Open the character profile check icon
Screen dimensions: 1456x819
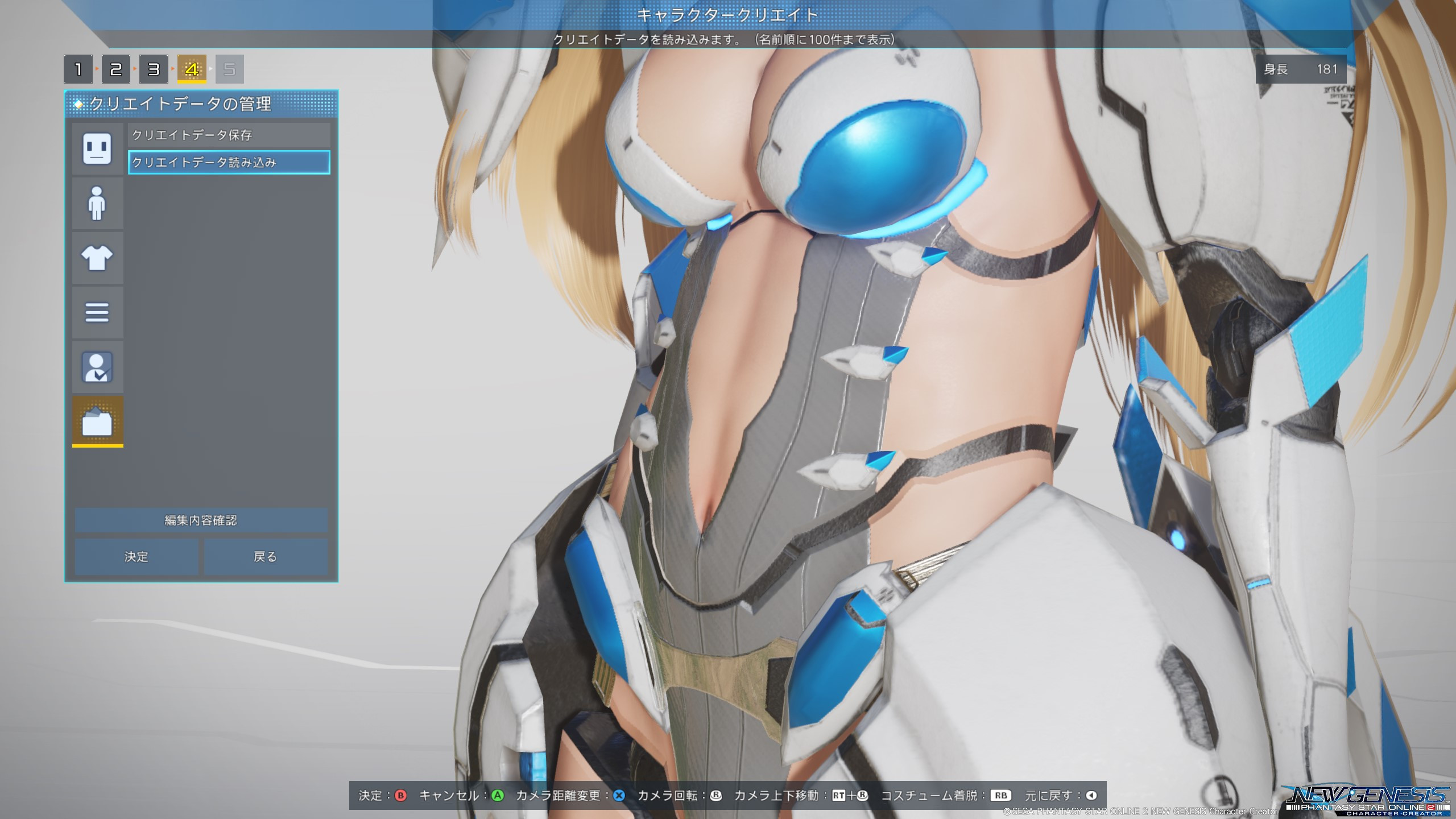point(97,367)
